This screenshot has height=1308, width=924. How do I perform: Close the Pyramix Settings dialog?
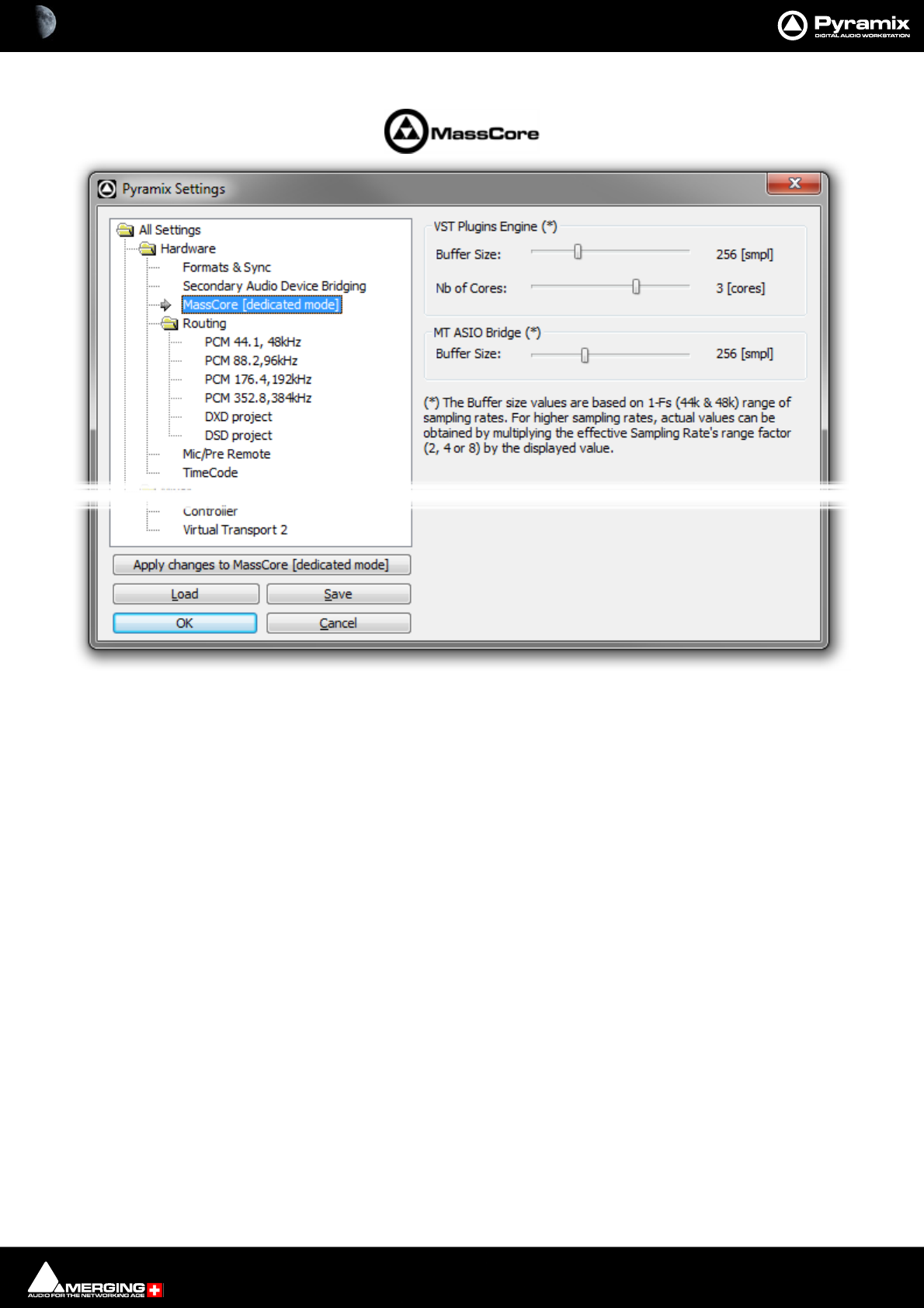[x=794, y=183]
